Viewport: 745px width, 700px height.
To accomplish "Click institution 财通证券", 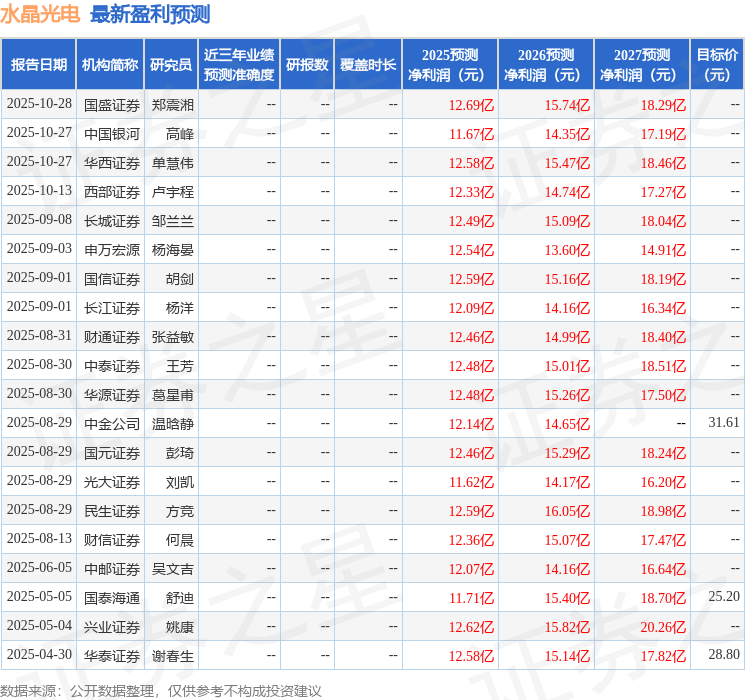I will [112, 337].
